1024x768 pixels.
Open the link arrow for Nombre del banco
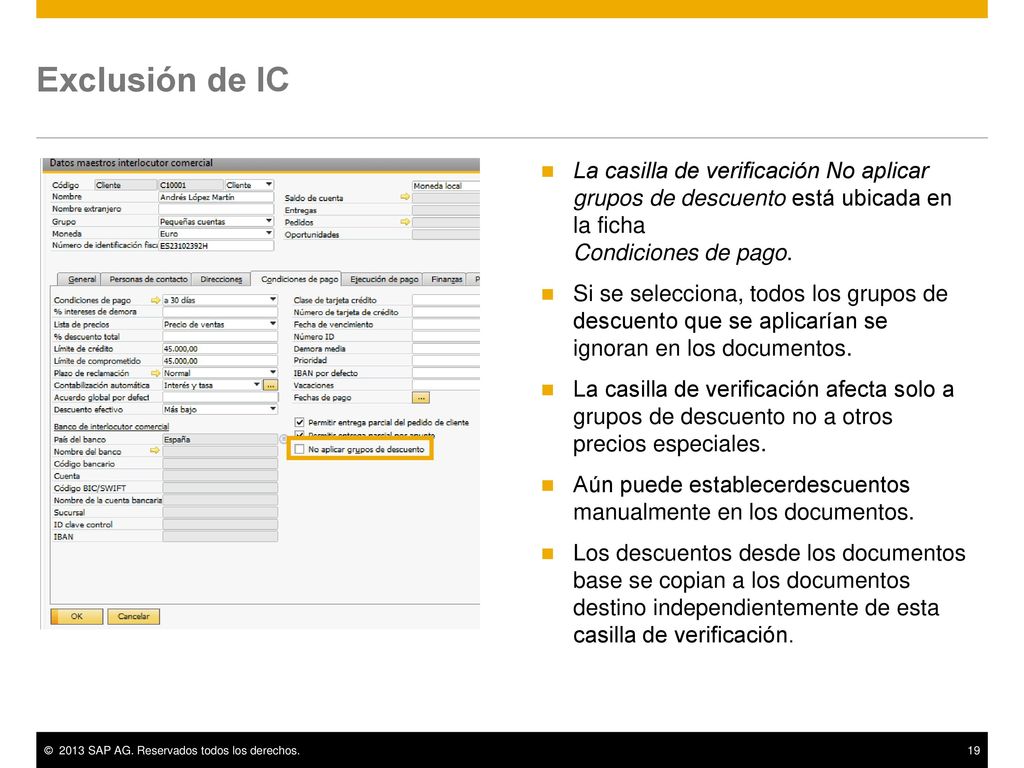pyautogui.click(x=155, y=451)
